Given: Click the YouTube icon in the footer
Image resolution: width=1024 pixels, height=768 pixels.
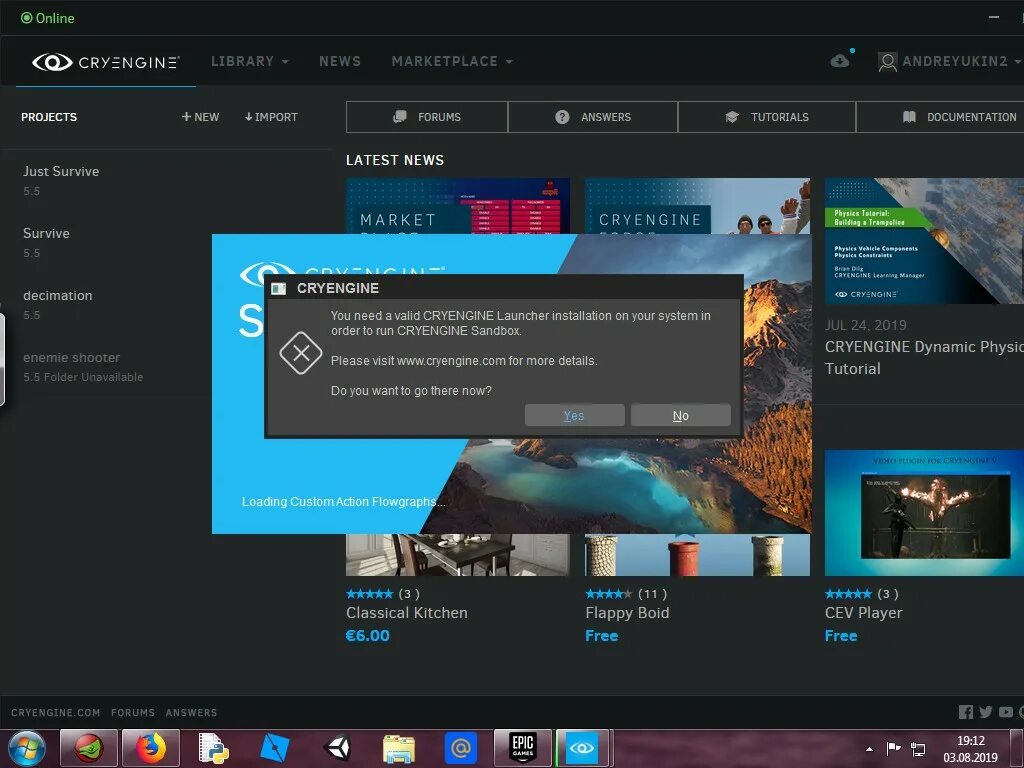Looking at the screenshot, I should pos(1006,712).
